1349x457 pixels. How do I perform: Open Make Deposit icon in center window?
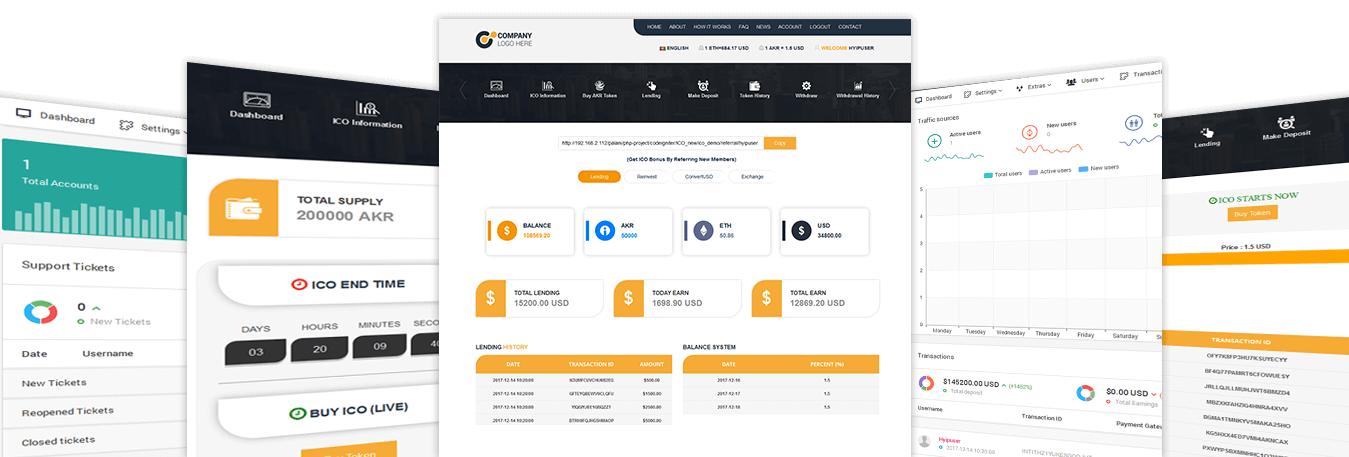click(703, 85)
